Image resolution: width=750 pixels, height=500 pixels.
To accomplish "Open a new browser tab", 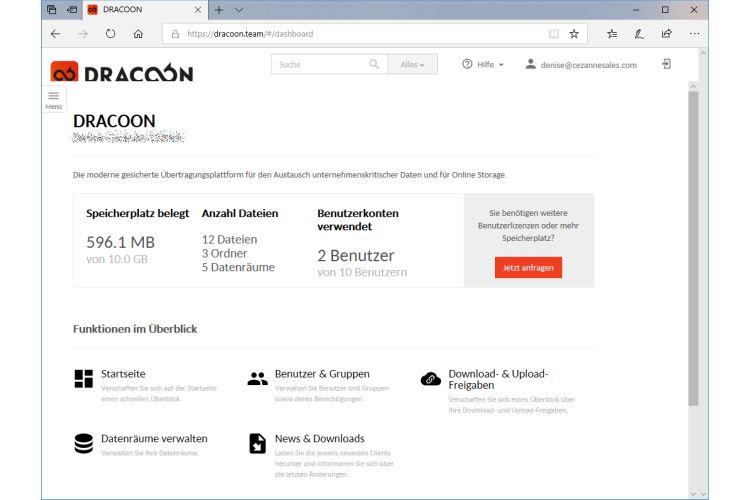I will tap(218, 9).
